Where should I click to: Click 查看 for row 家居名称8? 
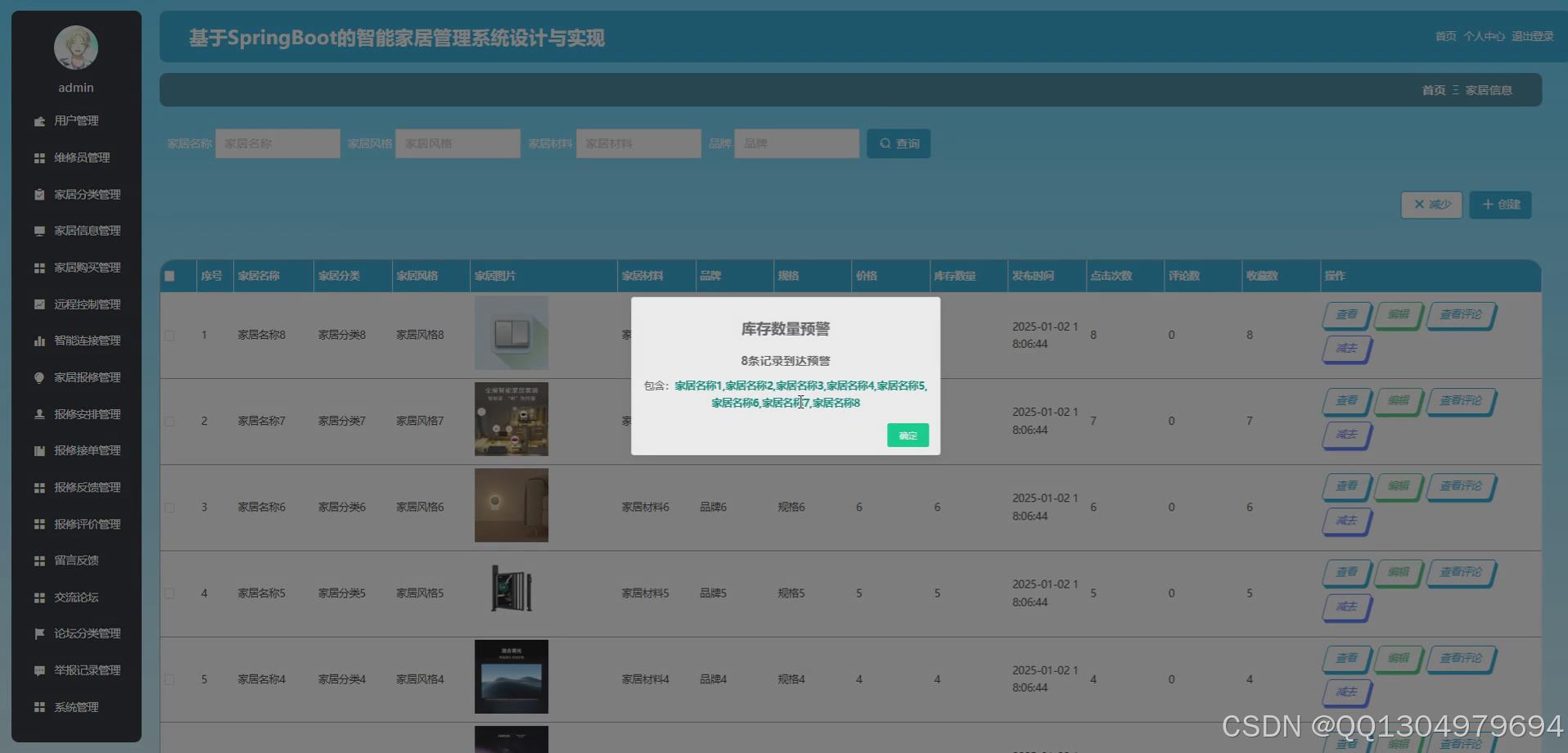point(1346,315)
